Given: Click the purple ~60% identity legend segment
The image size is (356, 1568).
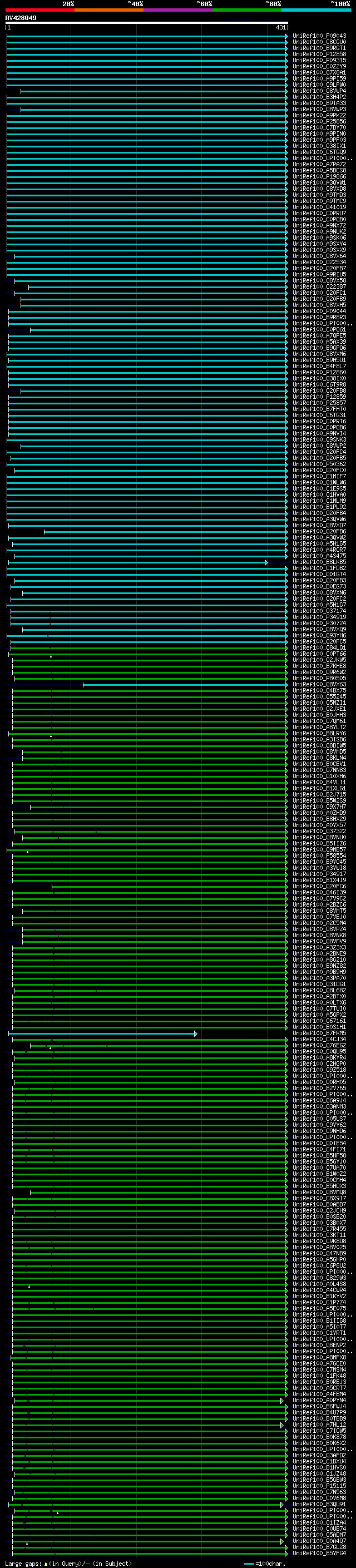Looking at the screenshot, I should (x=179, y=11).
